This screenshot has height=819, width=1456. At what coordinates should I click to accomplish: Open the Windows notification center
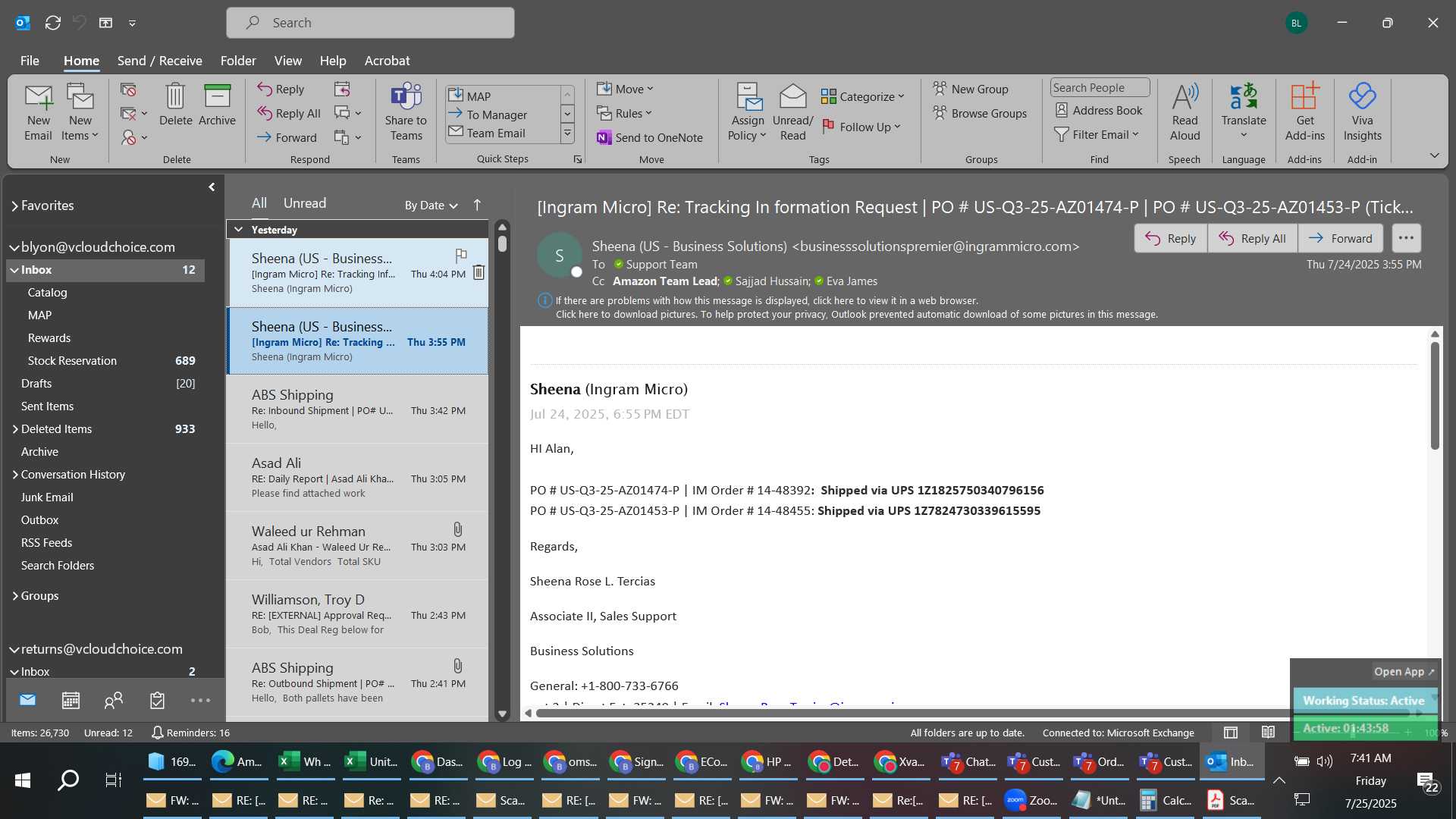pyautogui.click(x=1427, y=782)
